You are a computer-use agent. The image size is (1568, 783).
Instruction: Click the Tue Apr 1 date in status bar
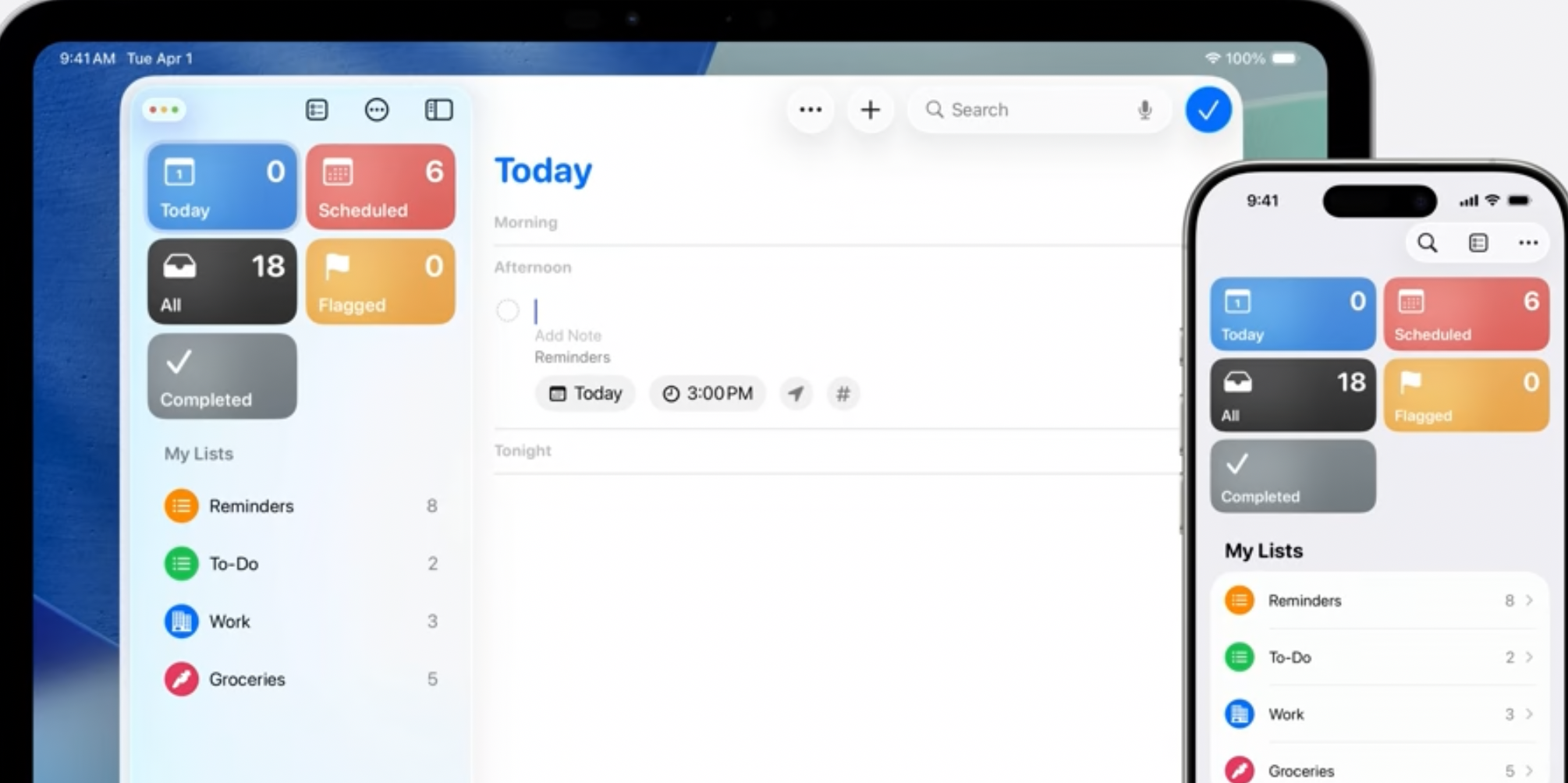point(160,58)
